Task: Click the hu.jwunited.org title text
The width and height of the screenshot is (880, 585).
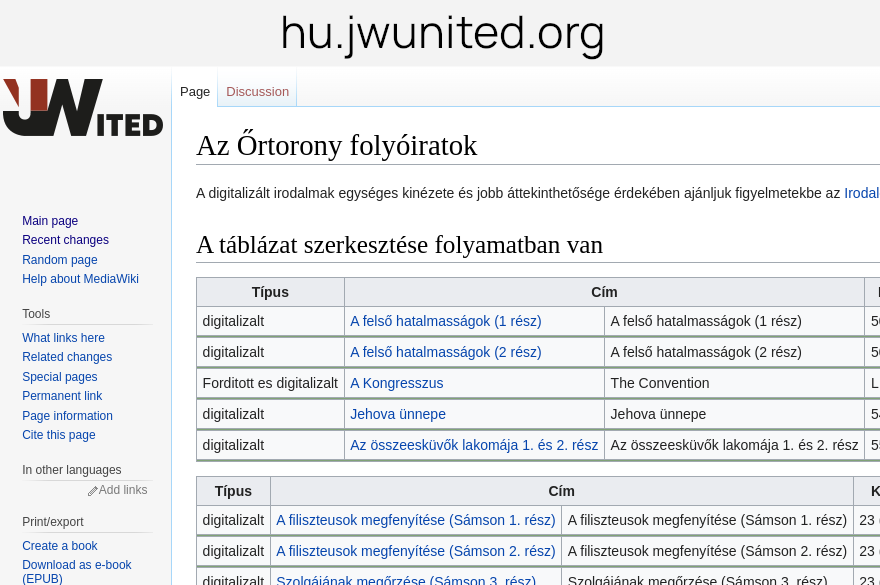Action: pos(442,34)
